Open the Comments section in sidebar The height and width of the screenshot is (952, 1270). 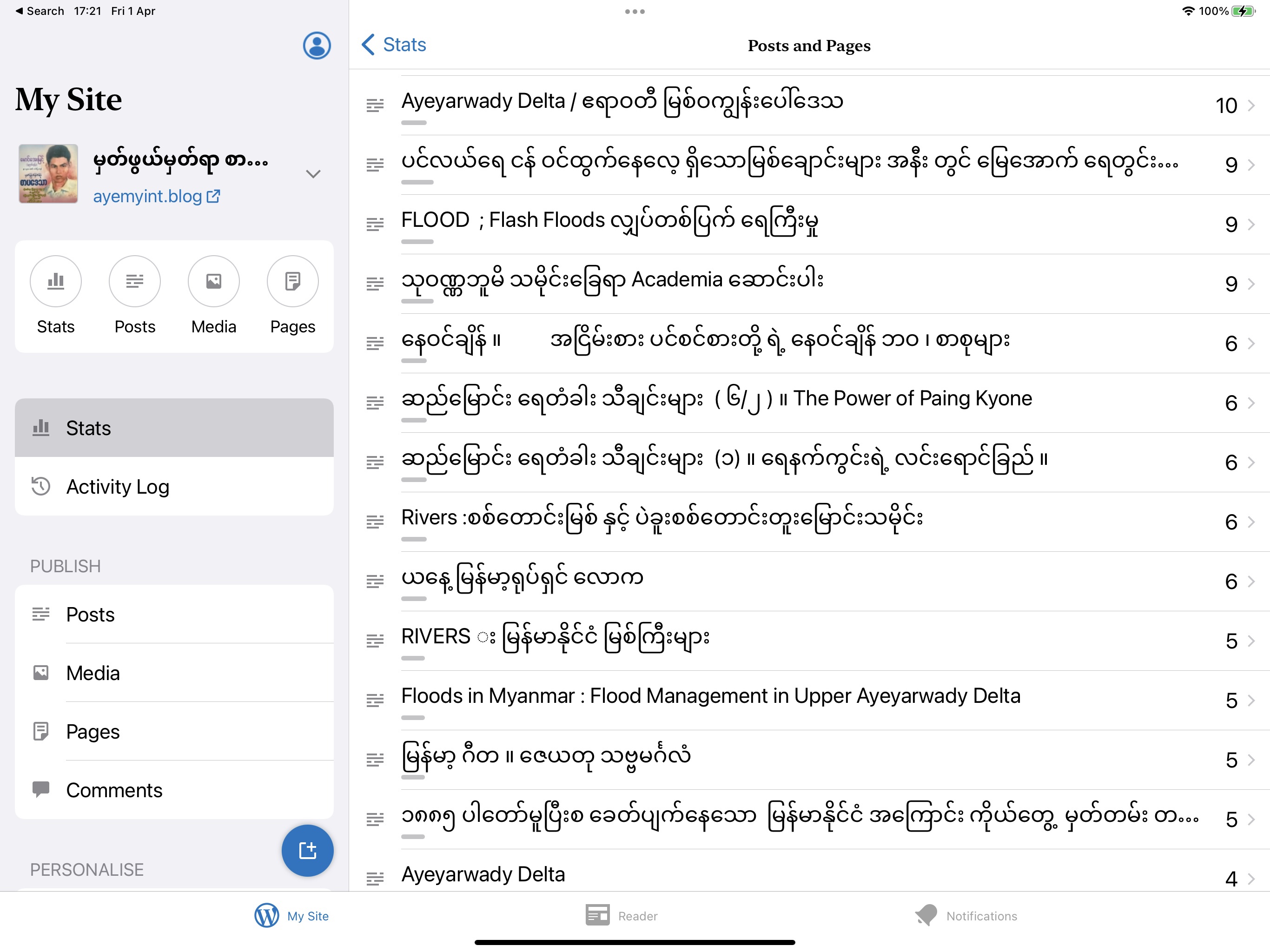(x=114, y=790)
